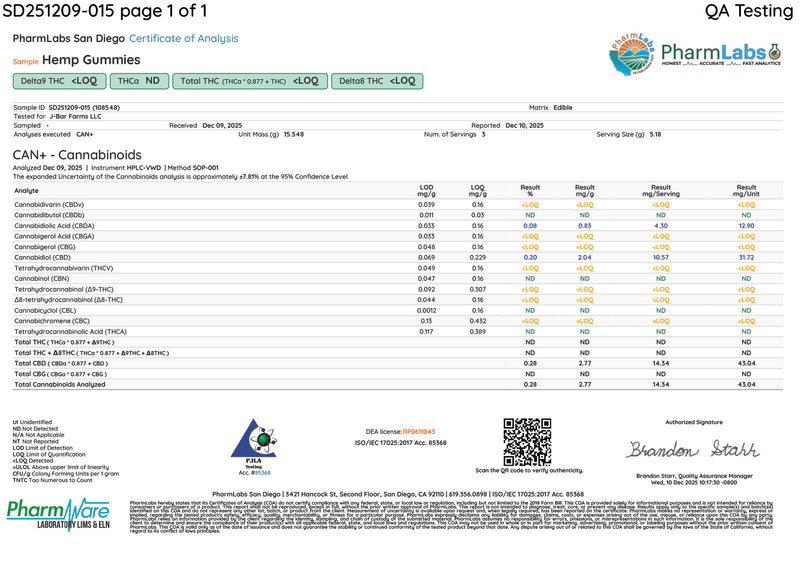Image resolution: width=800 pixels, height=572 pixels.
Task: Click the Received date Dec 09, 2025
Action: pos(222,126)
